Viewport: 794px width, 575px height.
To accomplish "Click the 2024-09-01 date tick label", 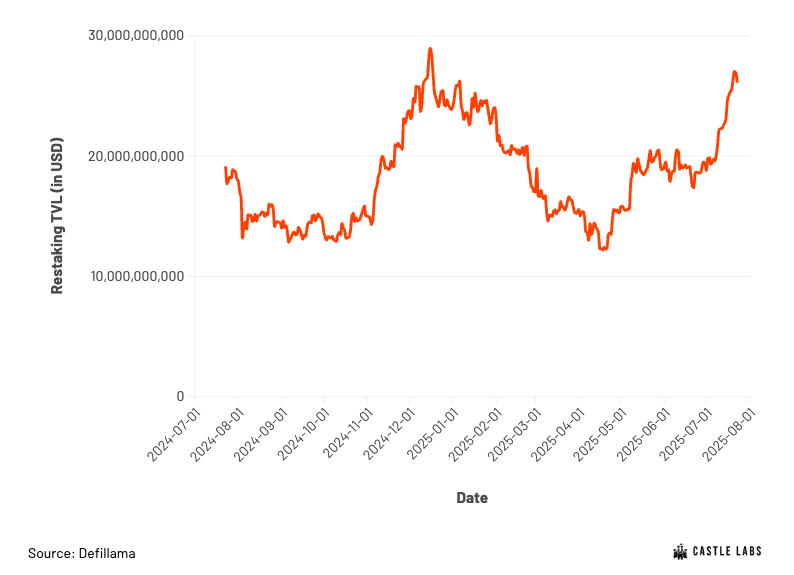I will (x=260, y=435).
